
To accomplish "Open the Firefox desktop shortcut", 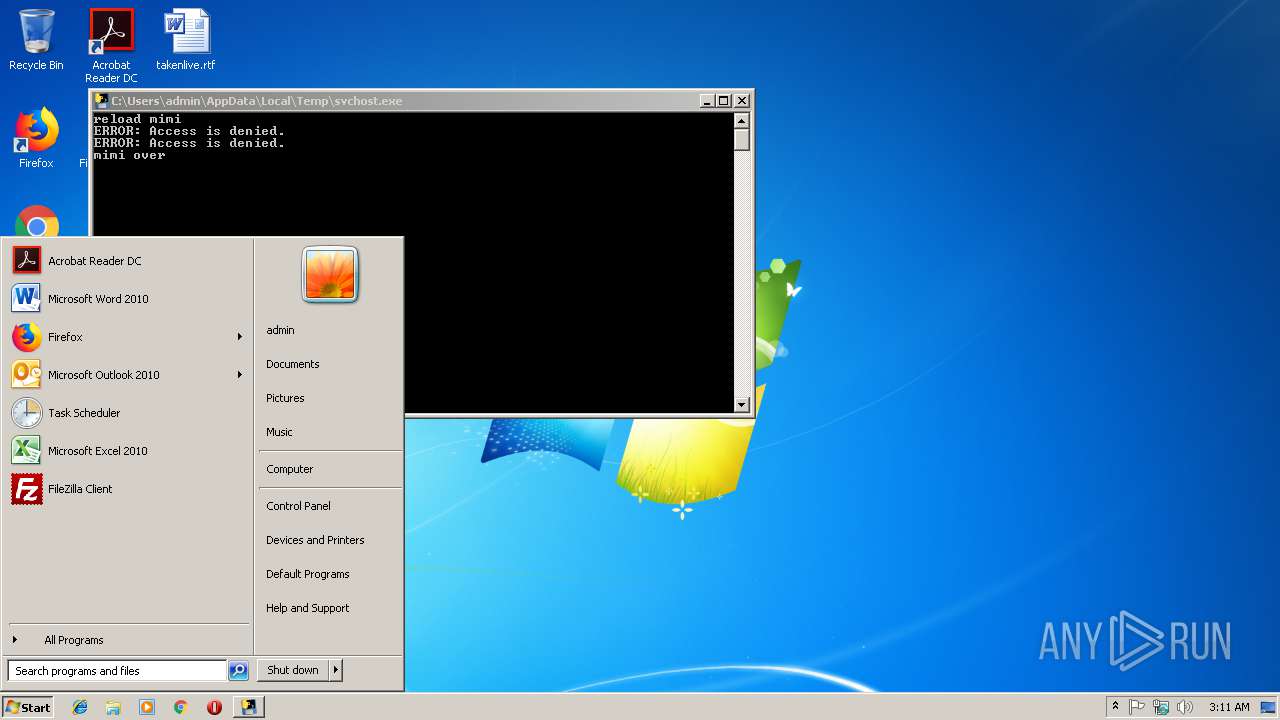I will click(x=36, y=138).
